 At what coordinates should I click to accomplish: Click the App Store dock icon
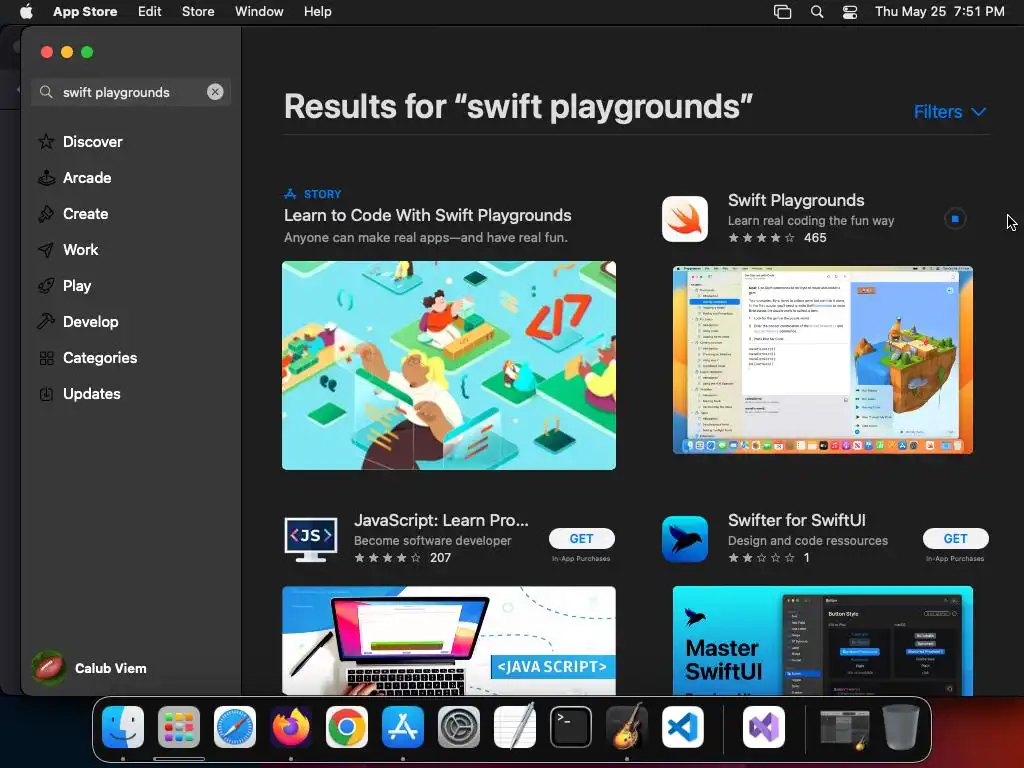click(x=403, y=727)
